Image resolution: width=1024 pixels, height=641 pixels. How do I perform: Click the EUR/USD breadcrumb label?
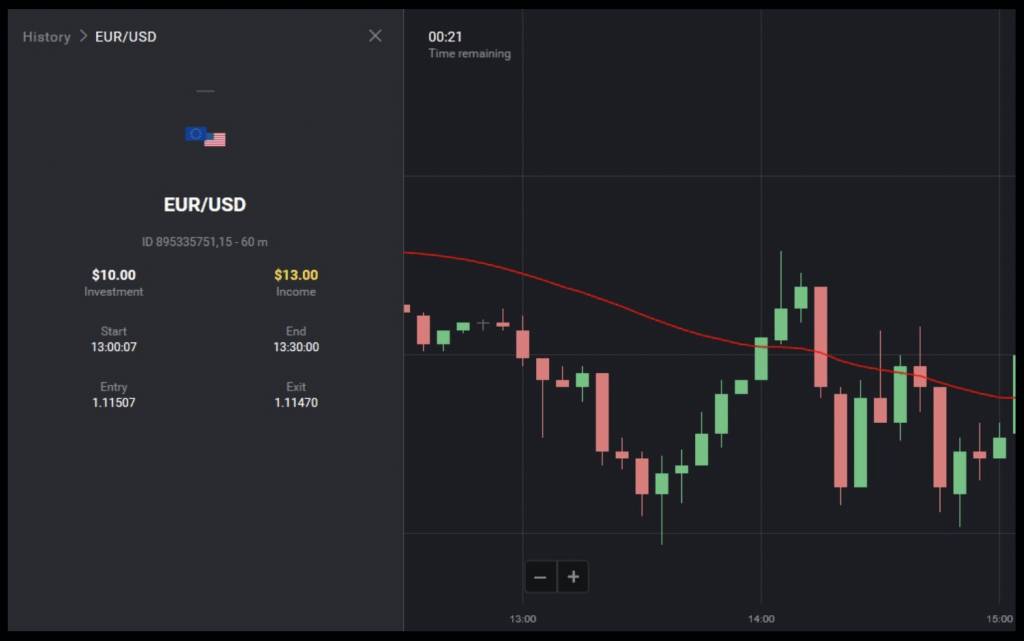[126, 37]
